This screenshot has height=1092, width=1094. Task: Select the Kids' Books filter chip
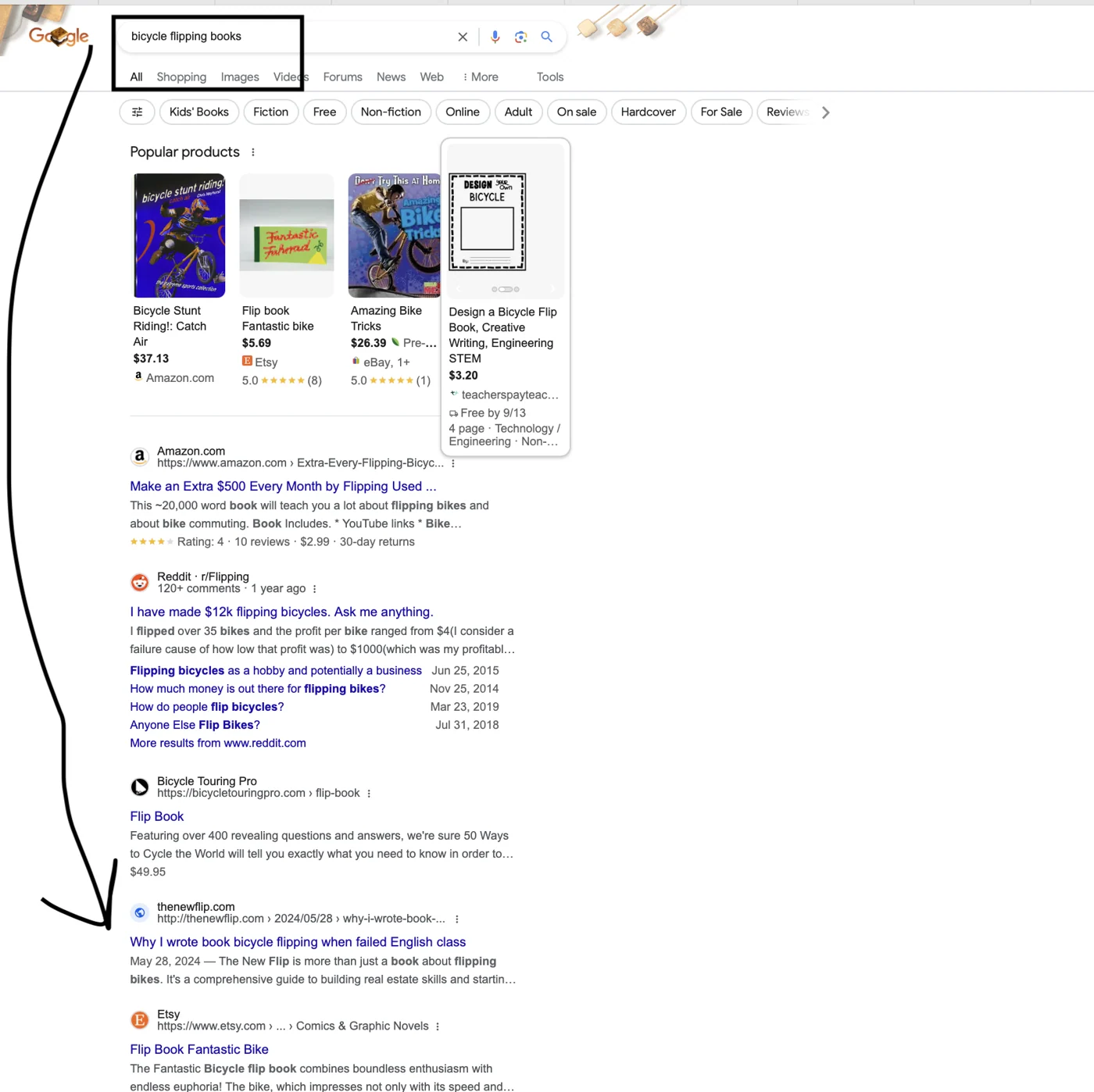pyautogui.click(x=199, y=112)
